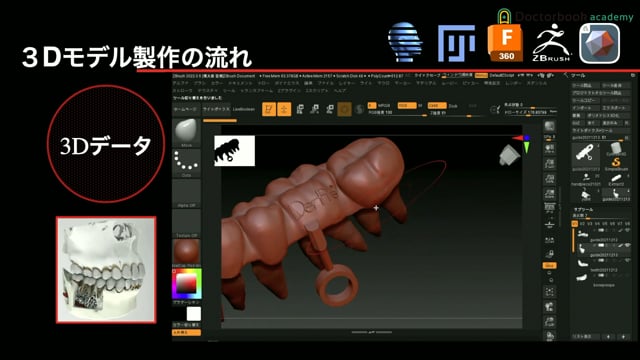Select the SimpleBrush tool icon
This screenshot has height=360, width=640.
(616, 164)
